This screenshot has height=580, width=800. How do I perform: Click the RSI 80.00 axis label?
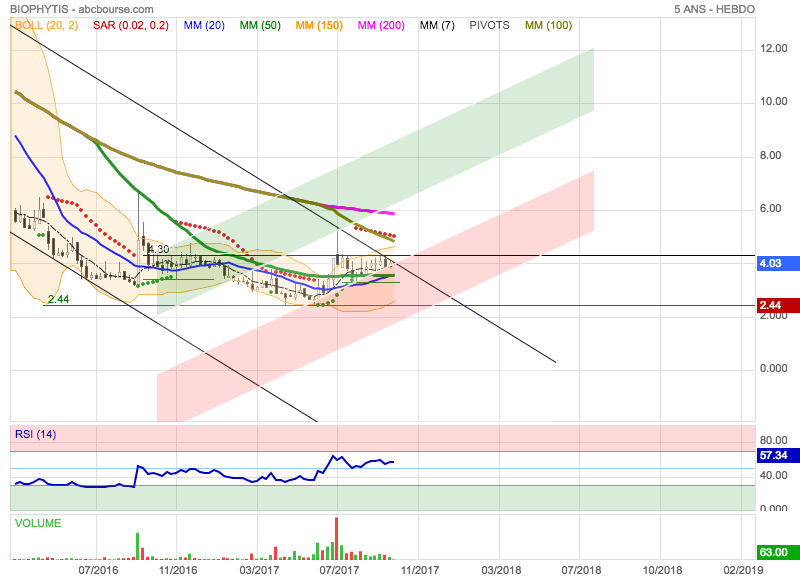point(774,440)
